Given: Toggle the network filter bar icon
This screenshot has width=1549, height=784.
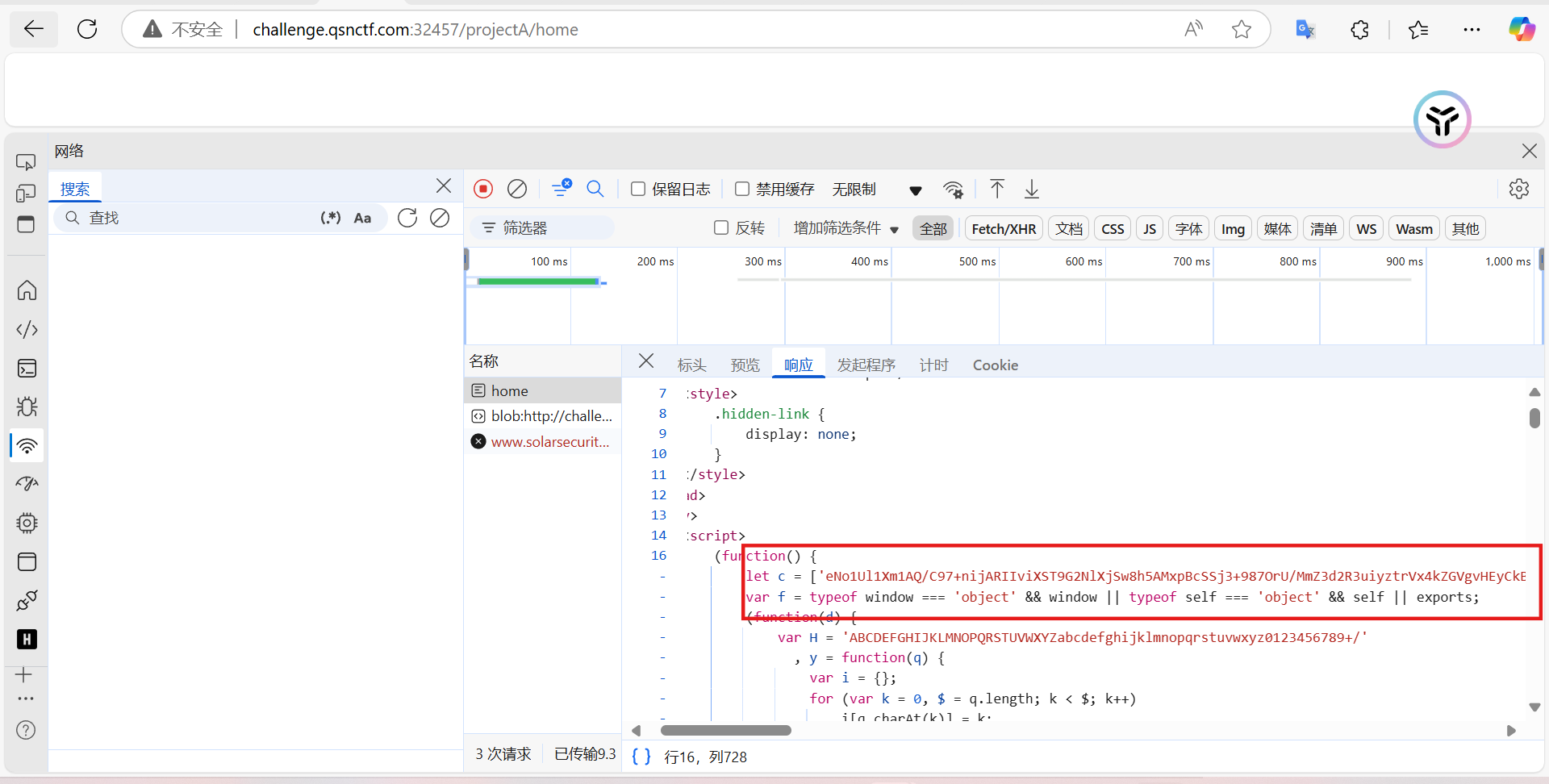Looking at the screenshot, I should [562, 189].
